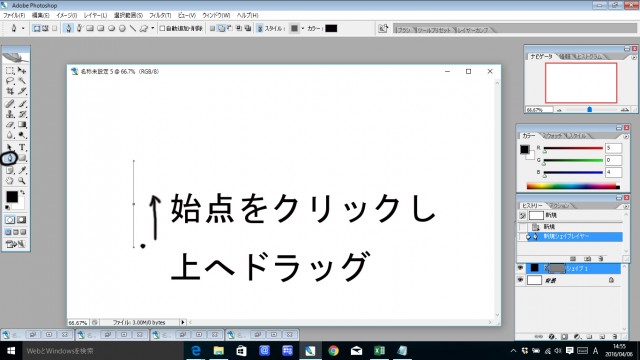640x360 pixels.
Task: Switch to Standard editing mode
Action: 10,220
